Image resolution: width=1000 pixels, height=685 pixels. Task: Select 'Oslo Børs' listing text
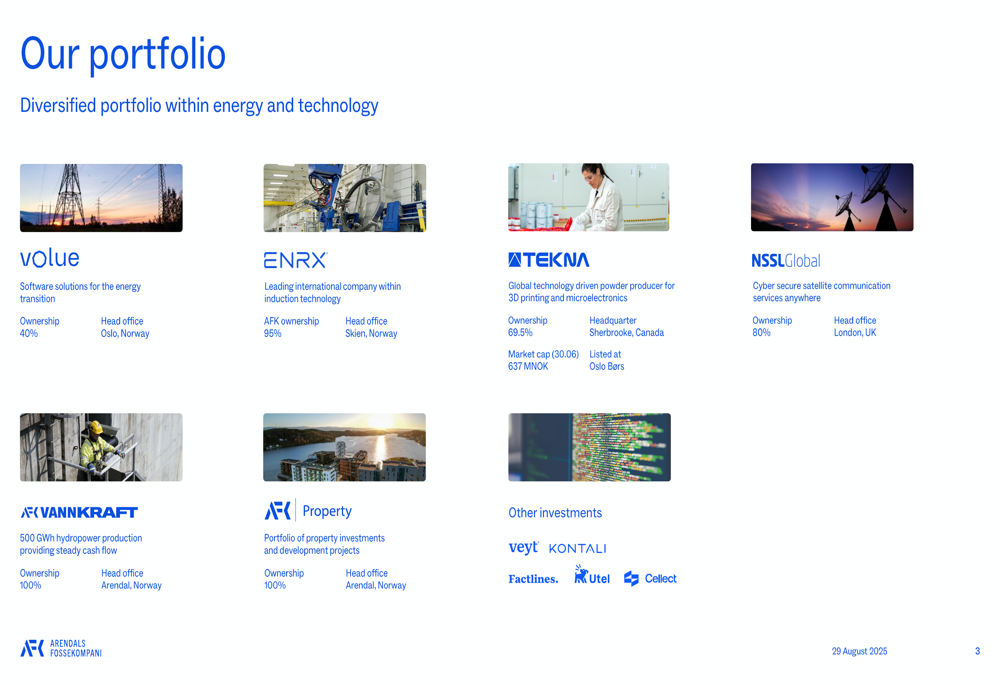pyautogui.click(x=607, y=367)
